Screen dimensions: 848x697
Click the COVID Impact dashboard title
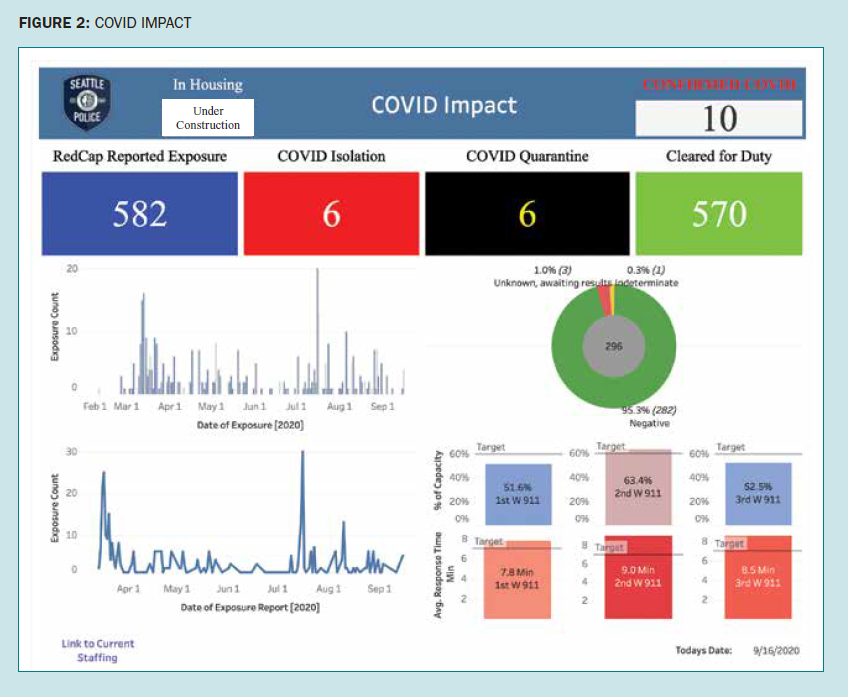(x=444, y=105)
